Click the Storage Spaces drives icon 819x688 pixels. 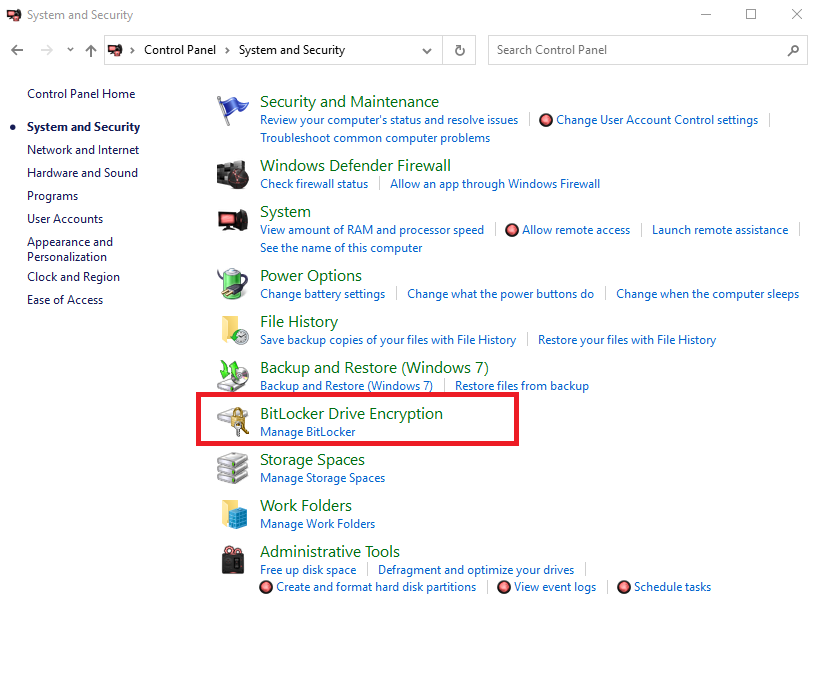point(233,468)
